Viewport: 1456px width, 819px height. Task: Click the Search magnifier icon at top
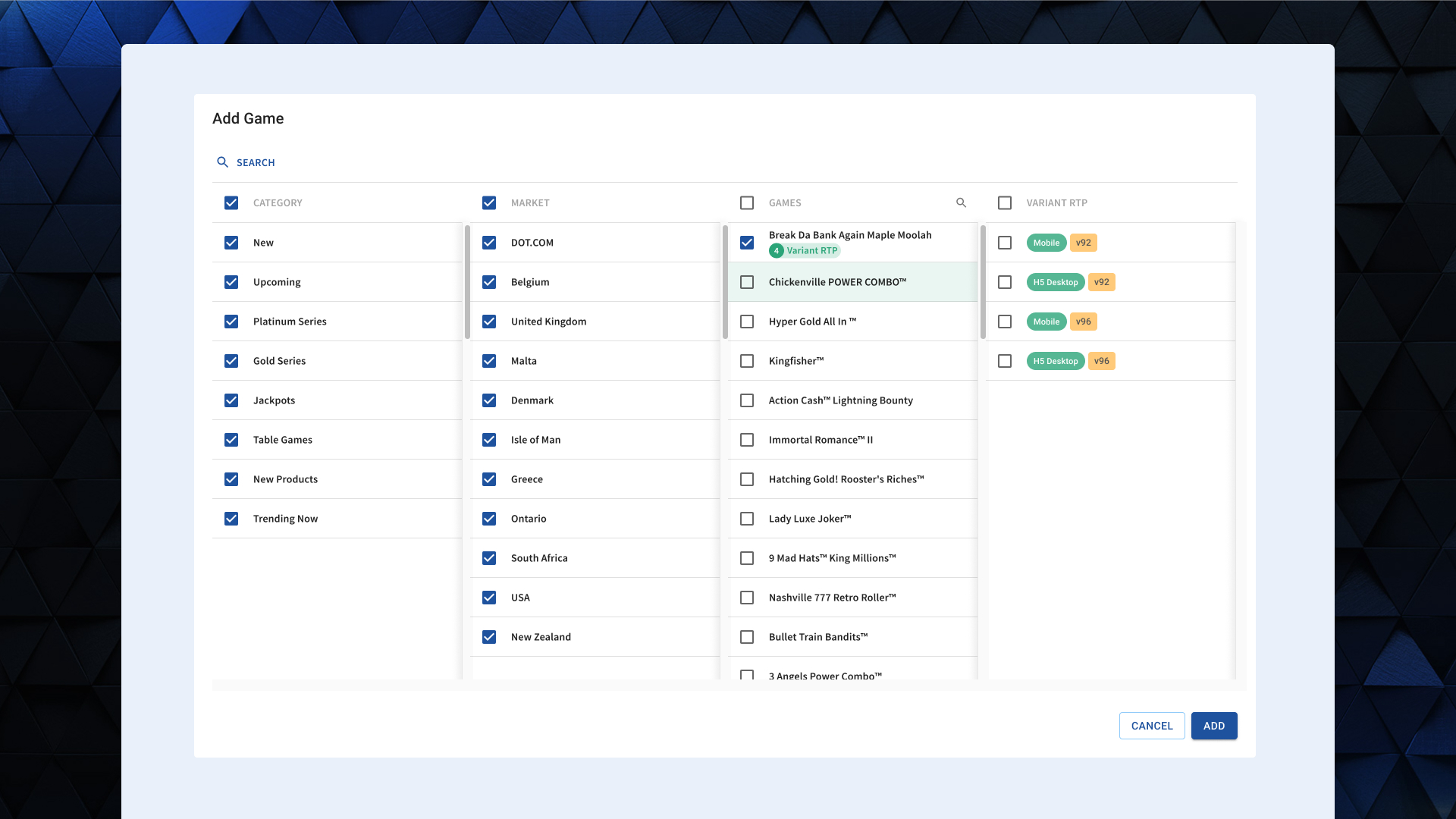tap(222, 162)
